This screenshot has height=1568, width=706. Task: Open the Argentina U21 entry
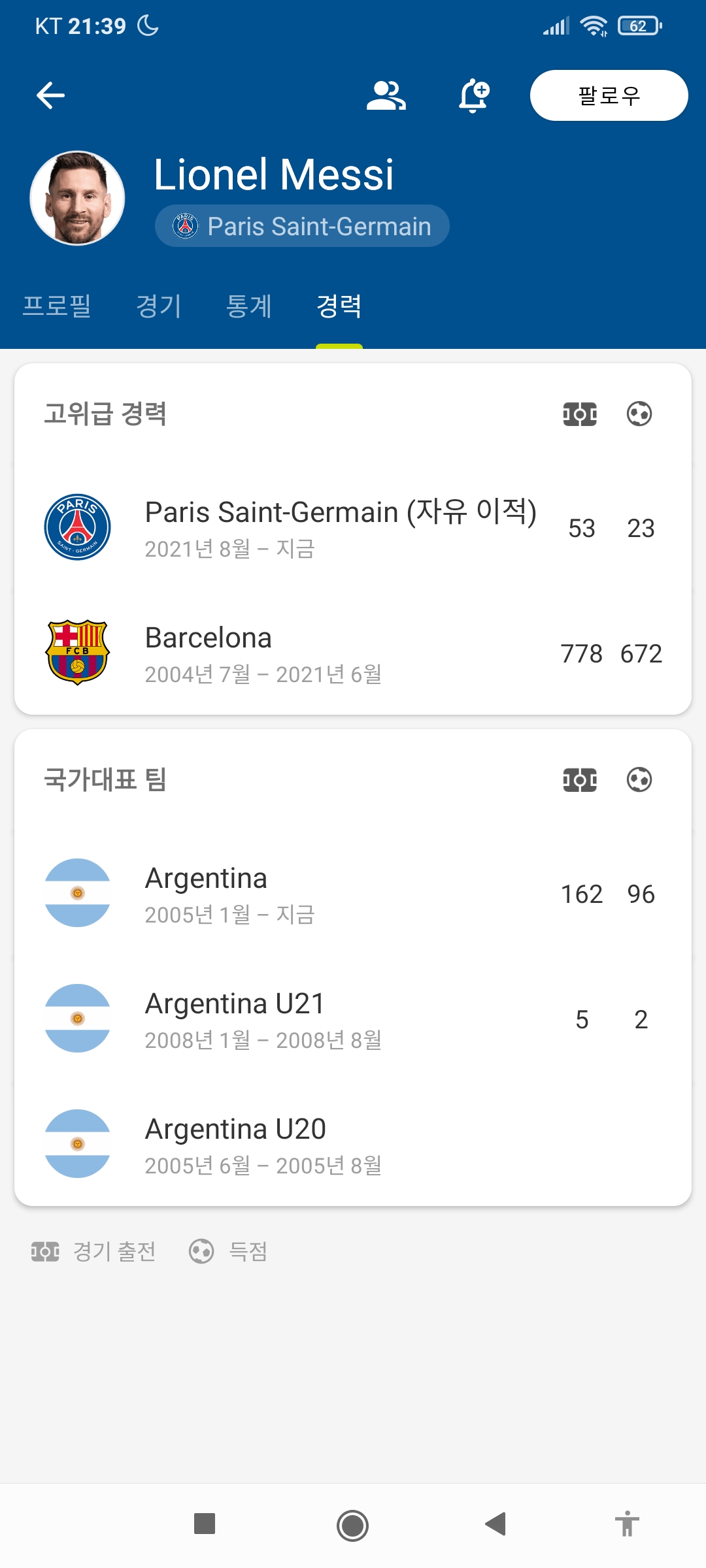tap(353, 1019)
